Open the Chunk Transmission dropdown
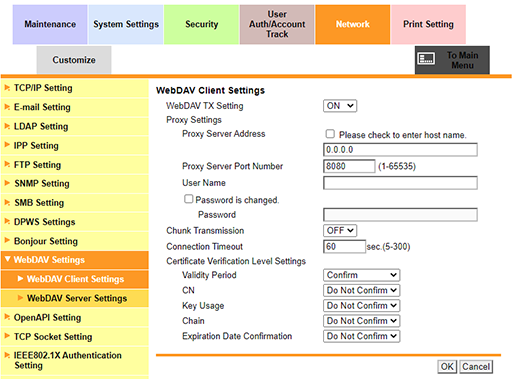 pos(340,230)
